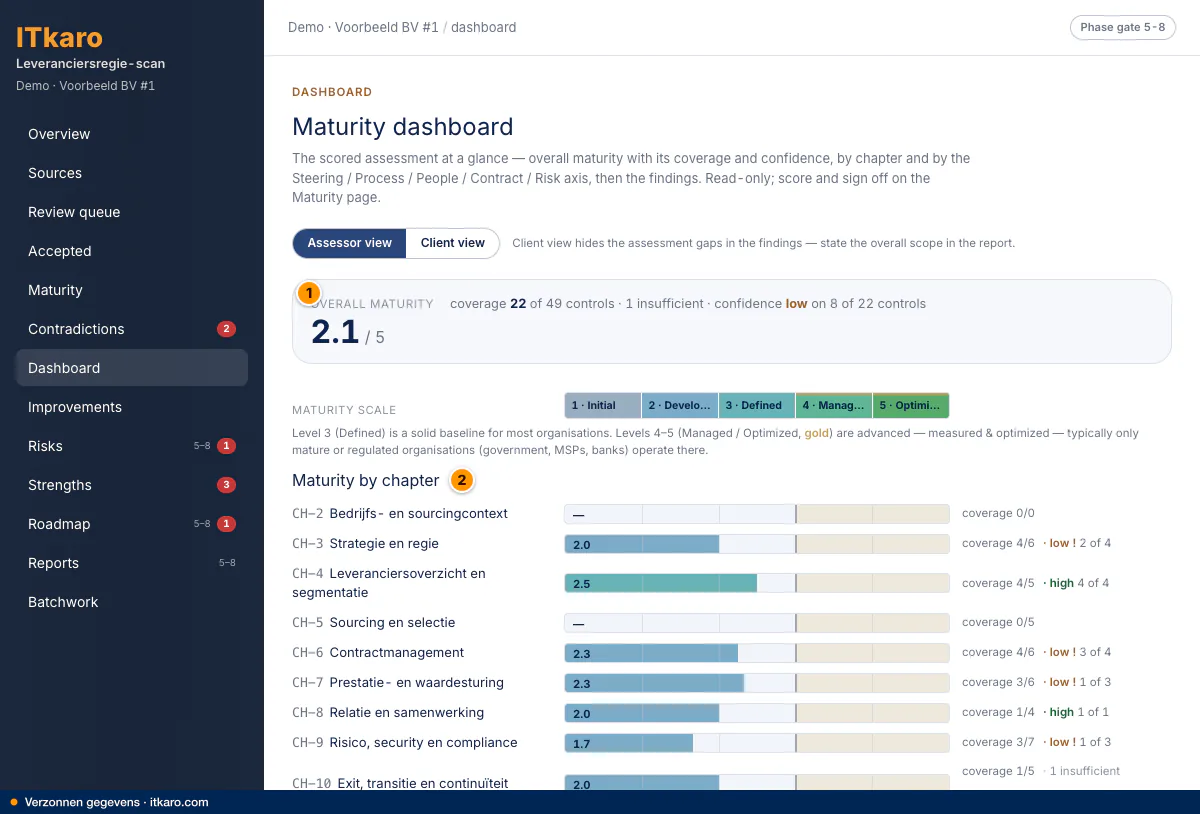Click 'coverage 0/0' for chapter CH-2
The height and width of the screenshot is (814, 1200).
[x=998, y=514]
